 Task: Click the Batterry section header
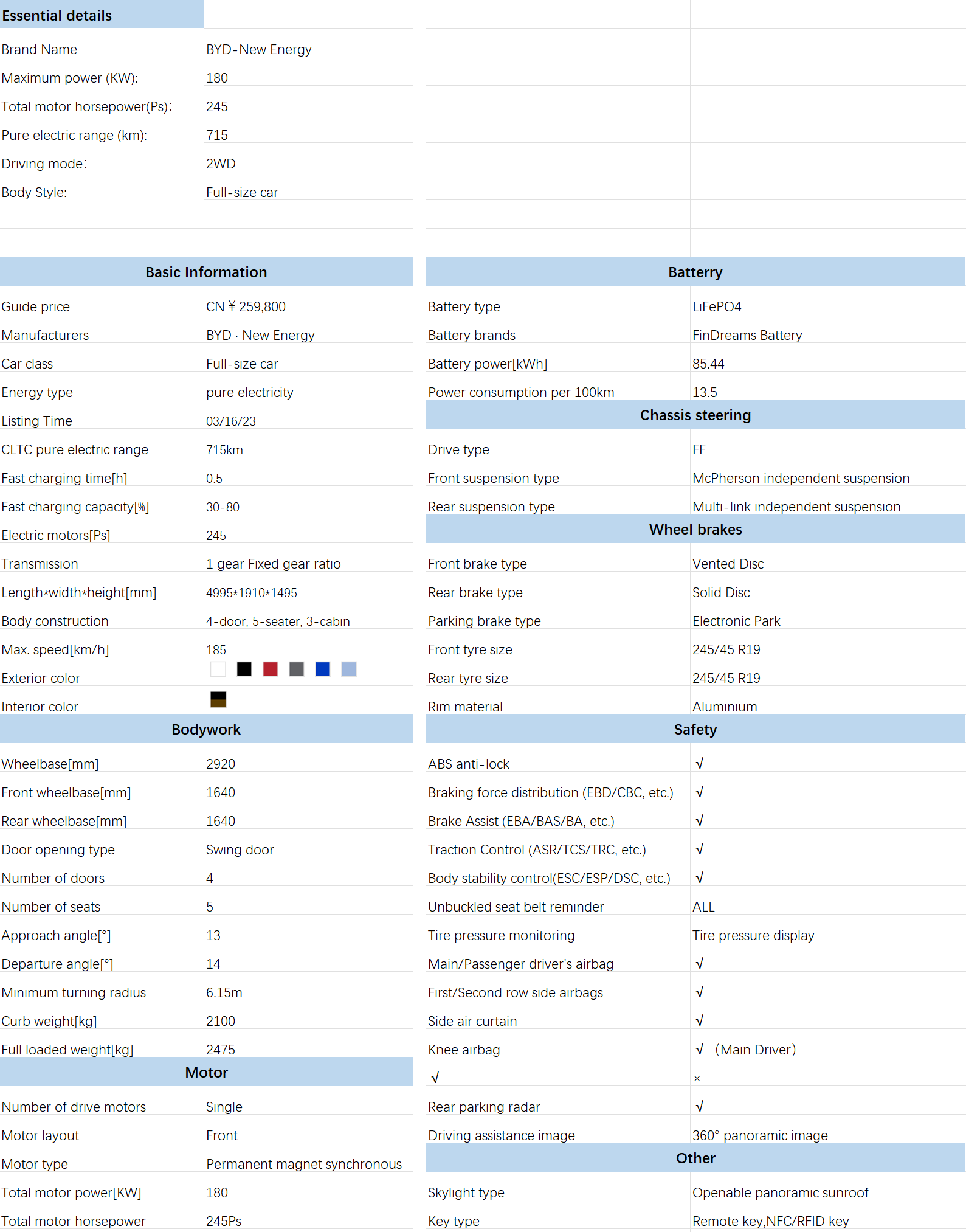pos(695,272)
